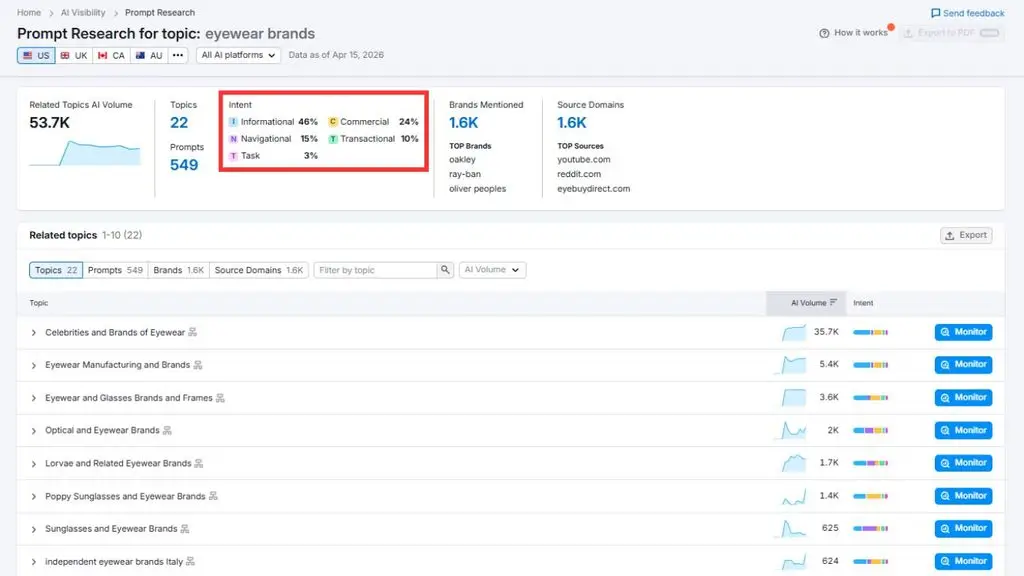Image resolution: width=1024 pixels, height=576 pixels.
Task: Click the cluster icon beside Eyewear Manufacturing and Brands
Action: click(198, 365)
